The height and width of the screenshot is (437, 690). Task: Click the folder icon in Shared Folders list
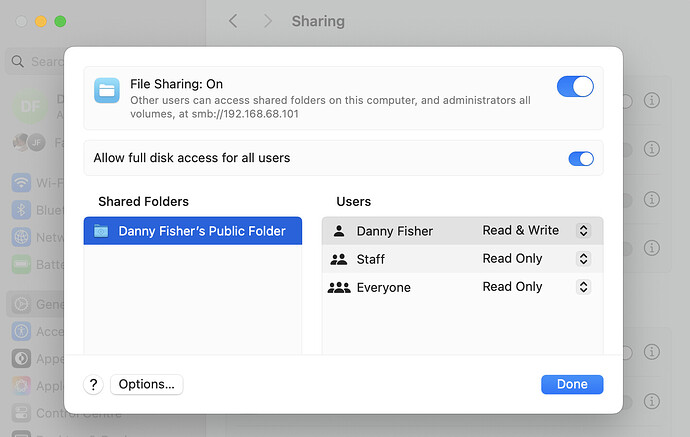coord(100,231)
